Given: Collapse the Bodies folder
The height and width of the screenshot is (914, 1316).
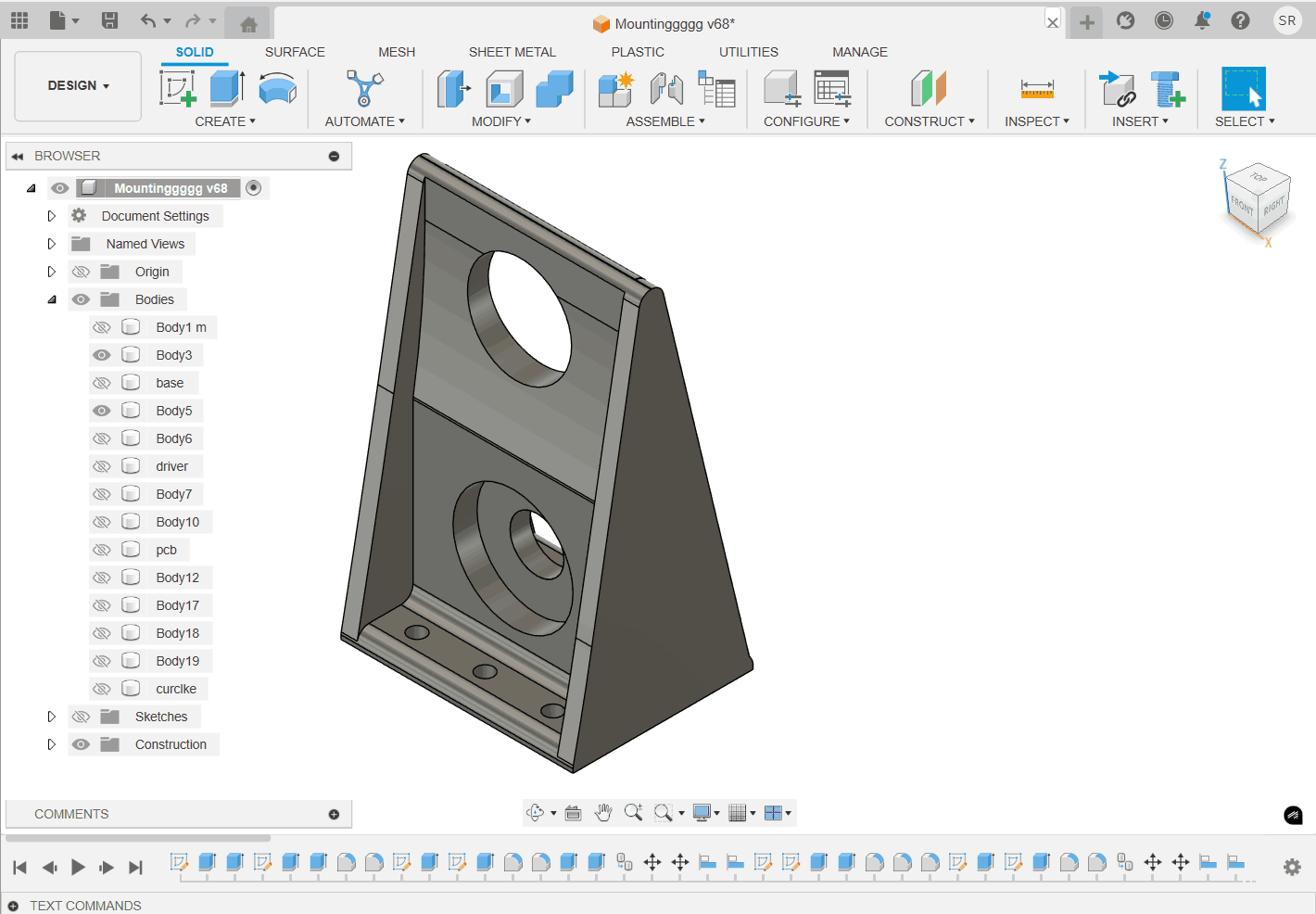Looking at the screenshot, I should (x=52, y=299).
